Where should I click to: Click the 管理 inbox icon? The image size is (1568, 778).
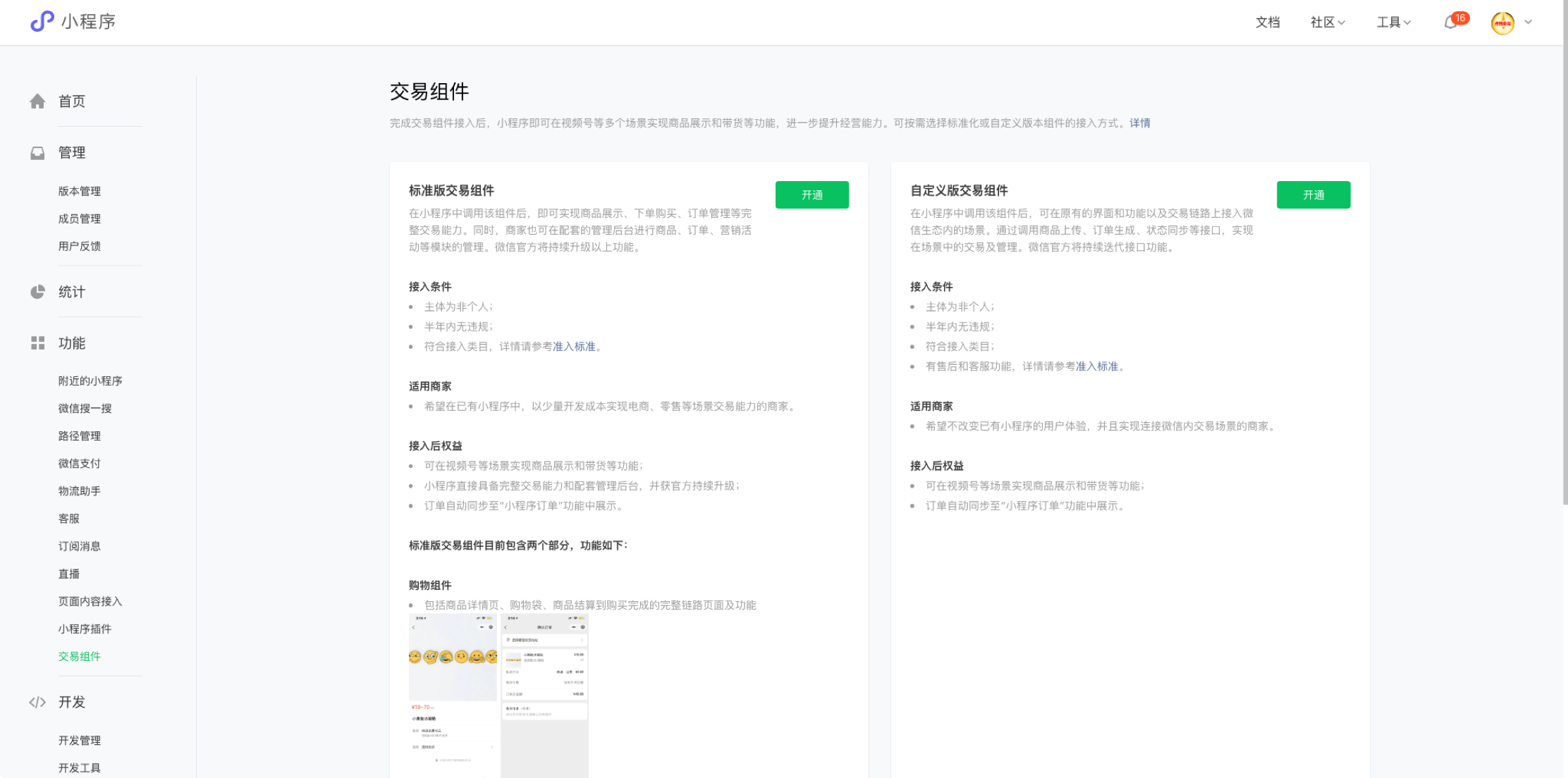click(37, 152)
